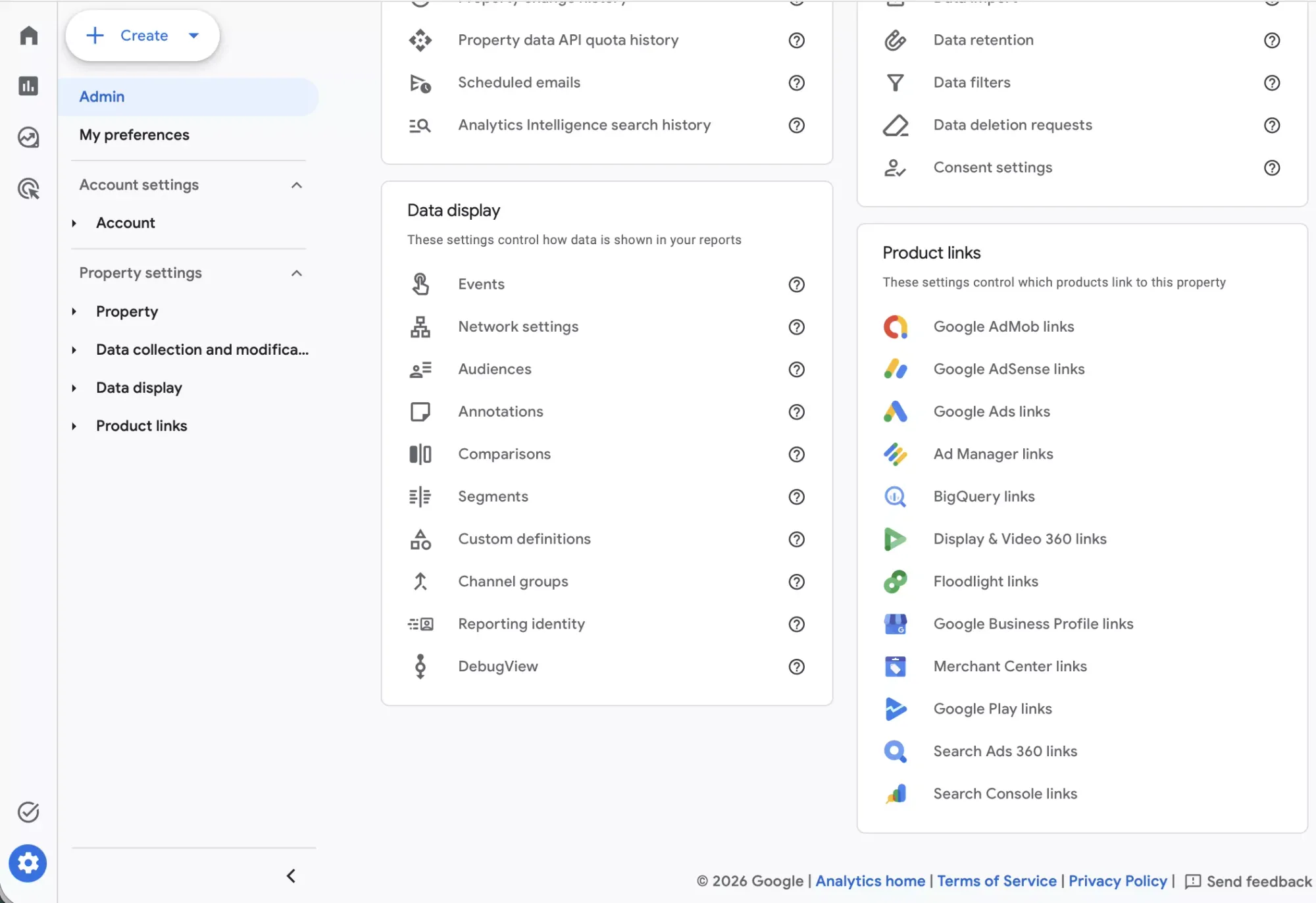Click the Audiences icon
1316x903 pixels.
tap(420, 369)
